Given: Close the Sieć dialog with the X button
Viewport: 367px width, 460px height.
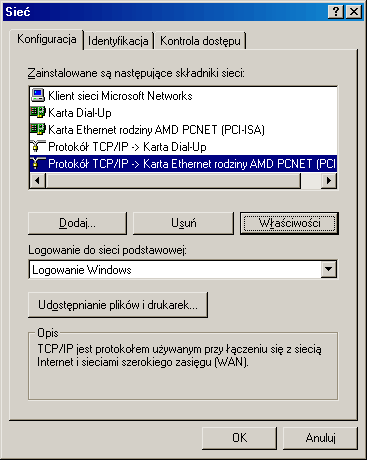Looking at the screenshot, I should point(354,12).
